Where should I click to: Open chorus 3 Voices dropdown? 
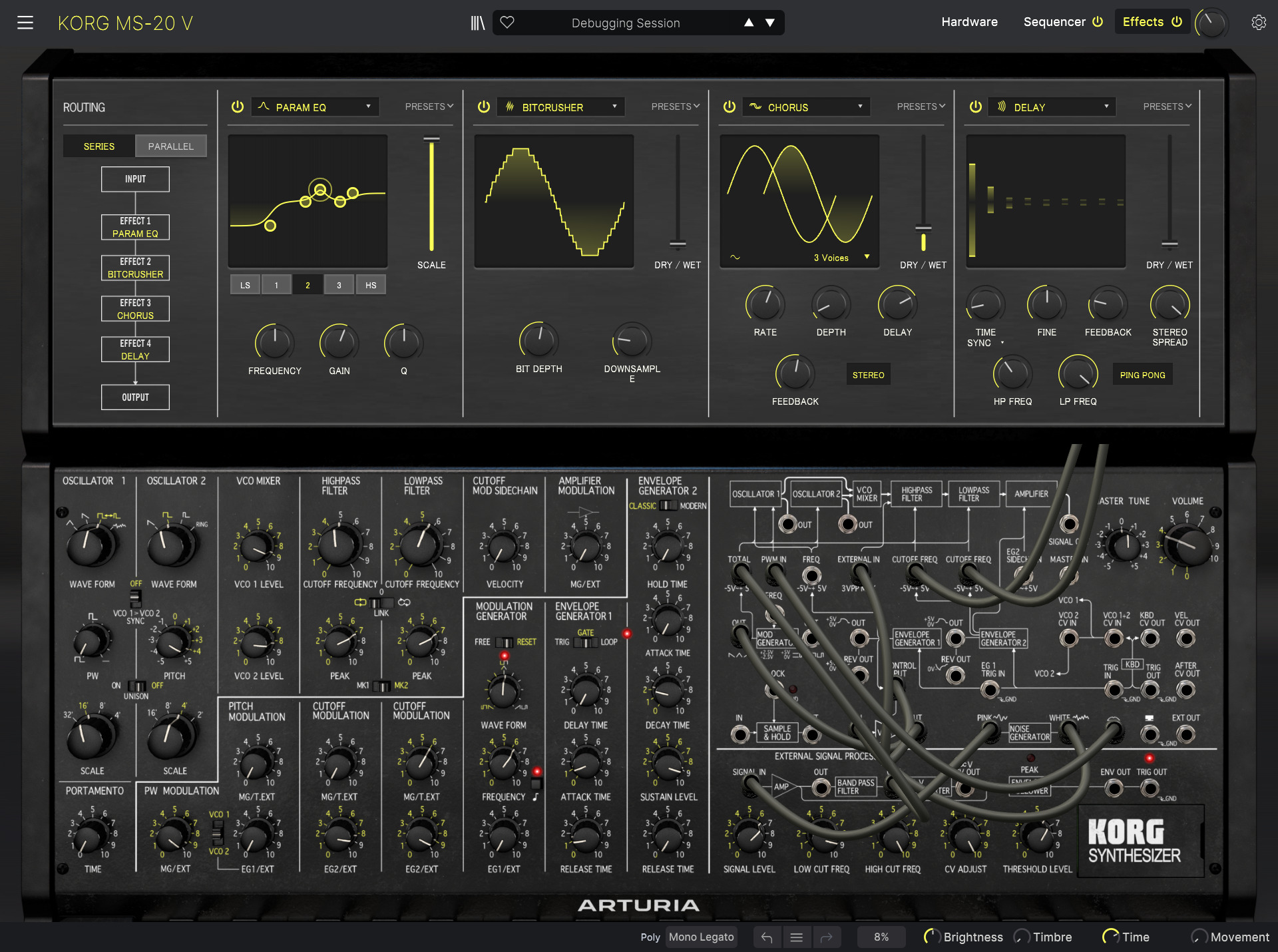click(841, 258)
